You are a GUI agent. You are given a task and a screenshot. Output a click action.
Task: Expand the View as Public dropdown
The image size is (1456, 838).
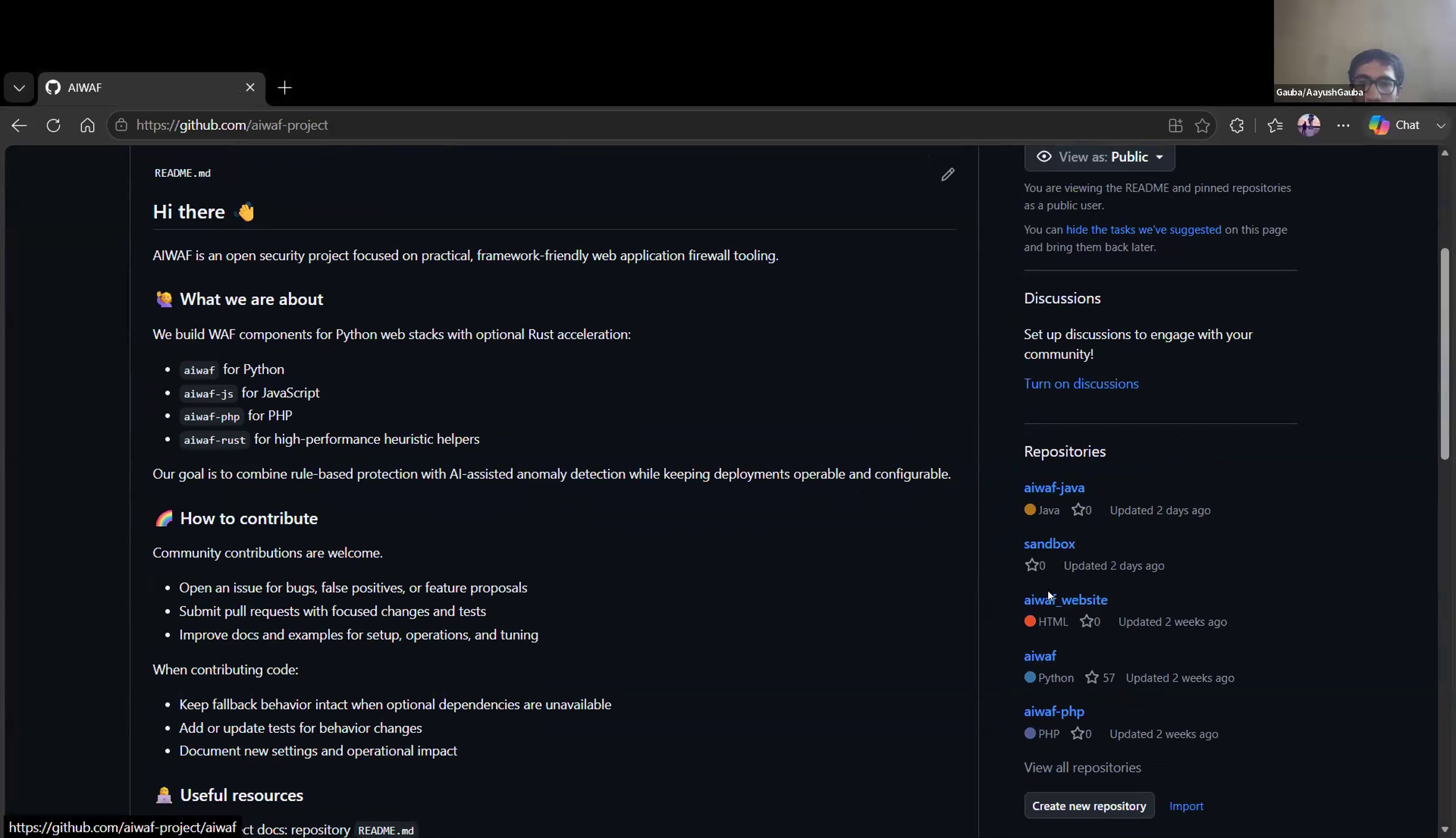pyautogui.click(x=1099, y=157)
